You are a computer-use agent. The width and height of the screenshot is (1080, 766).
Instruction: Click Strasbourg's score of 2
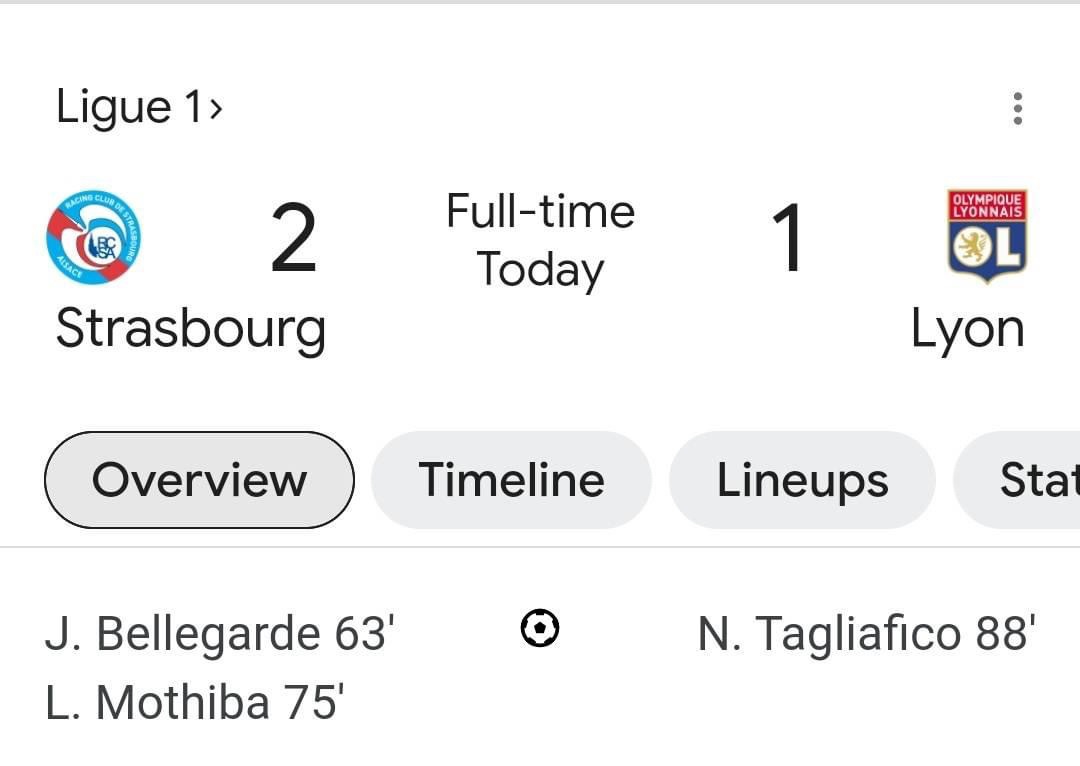coord(294,237)
